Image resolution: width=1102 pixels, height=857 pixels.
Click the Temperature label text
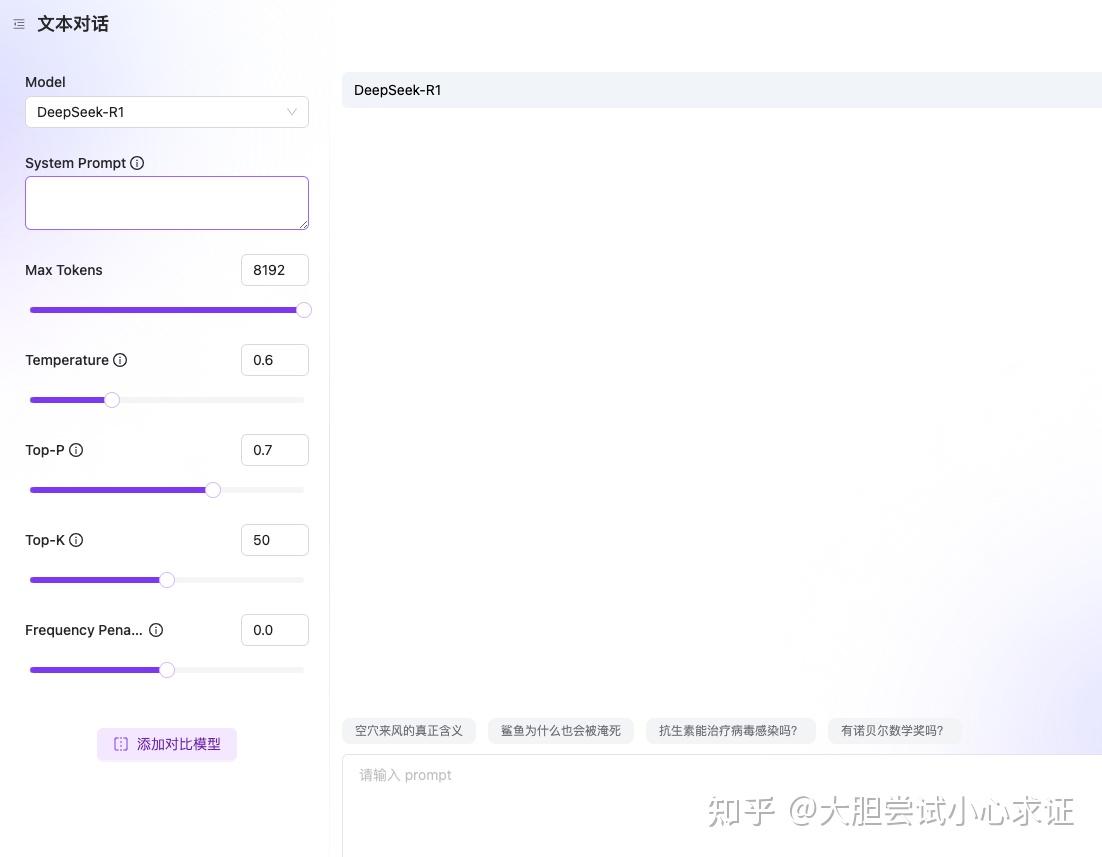click(67, 360)
